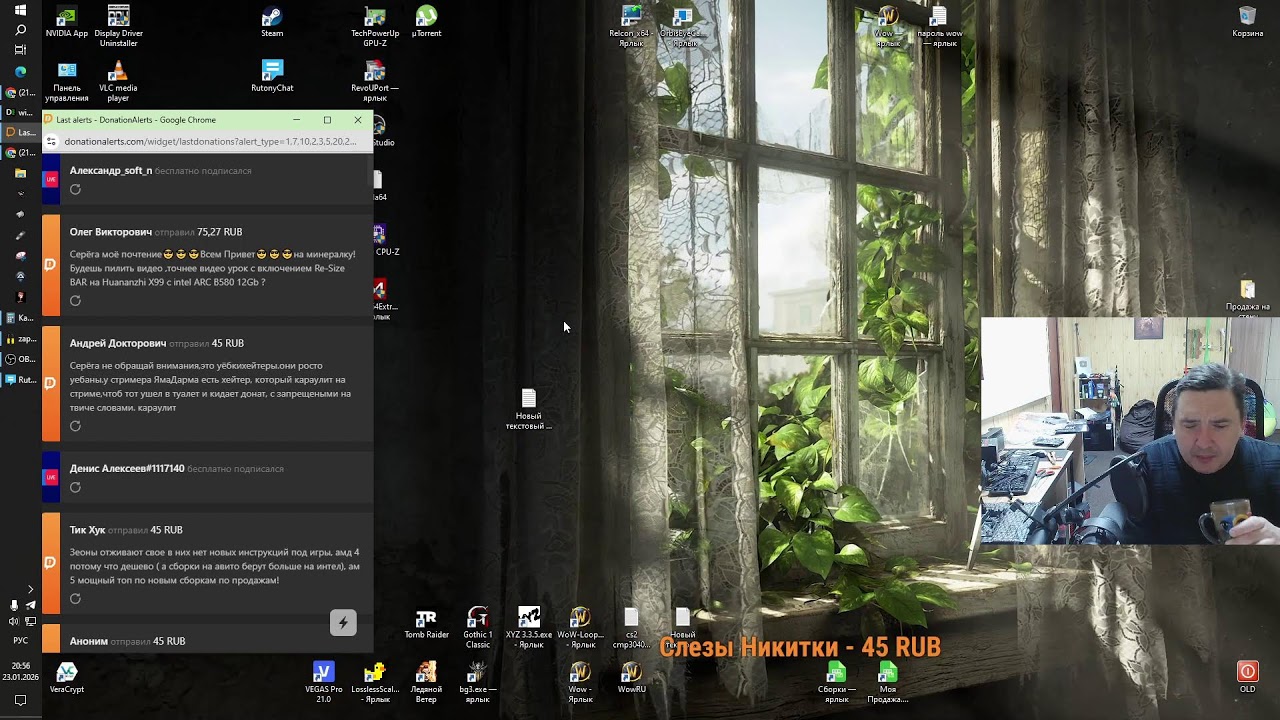Open the XYZ 3.3.5.exe shortcut
The width and height of the screenshot is (1280, 720).
click(529, 629)
